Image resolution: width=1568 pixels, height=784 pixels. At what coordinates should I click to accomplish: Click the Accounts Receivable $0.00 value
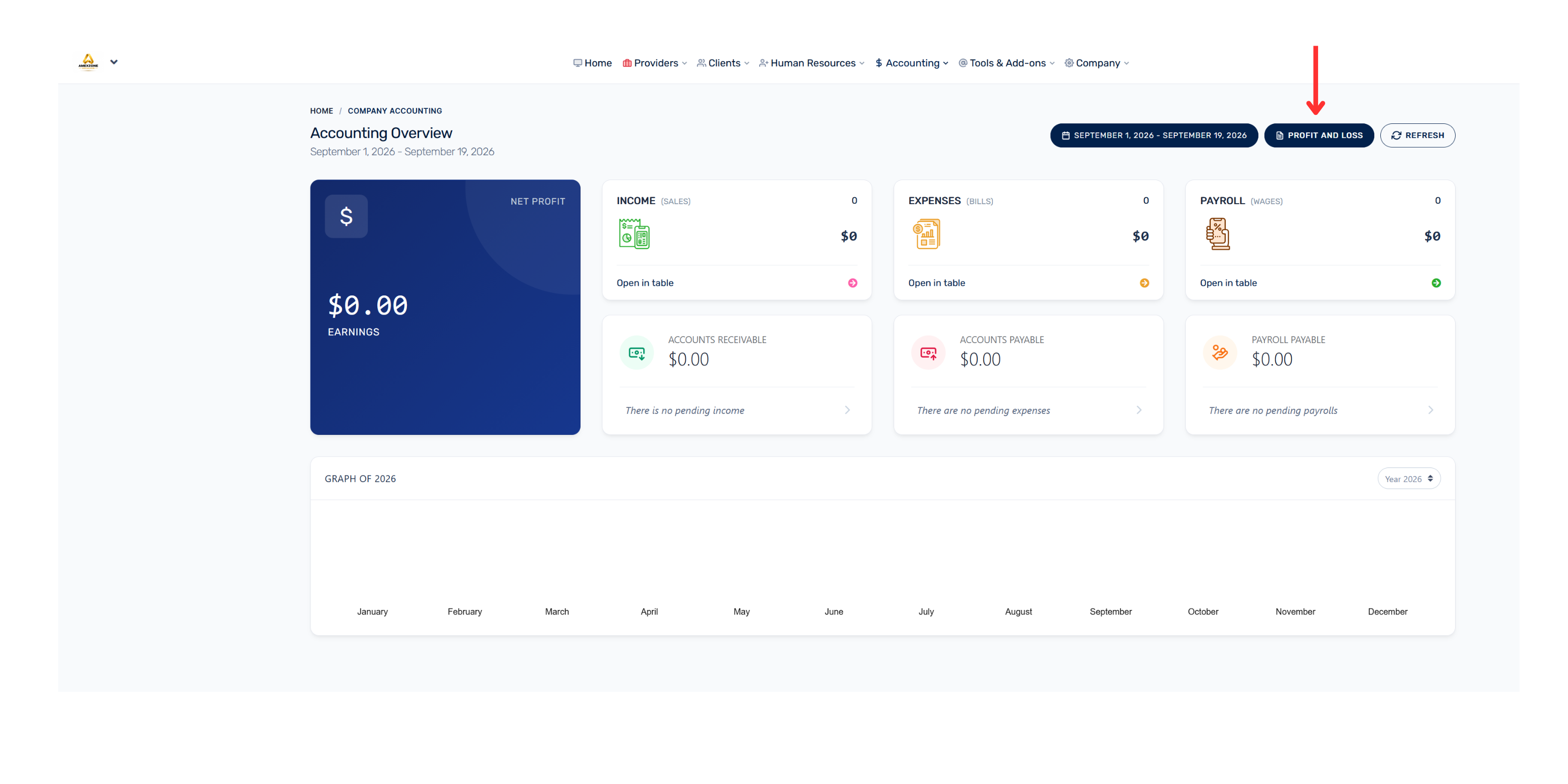[688, 360]
